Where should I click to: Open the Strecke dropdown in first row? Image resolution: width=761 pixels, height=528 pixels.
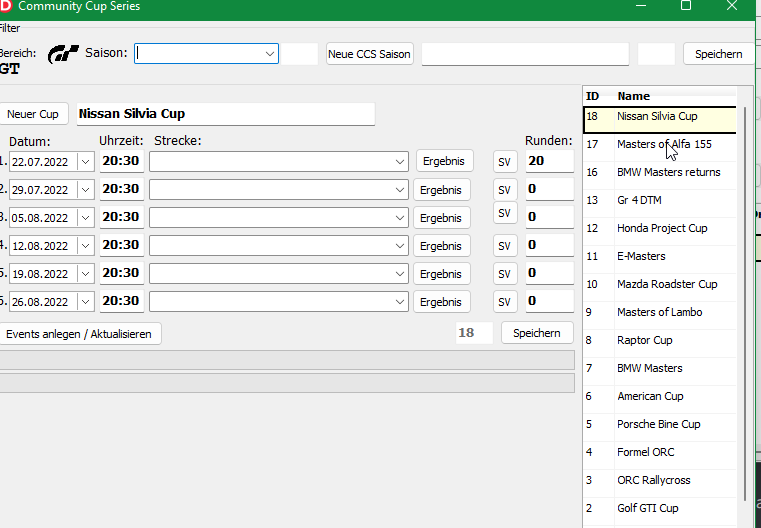click(399, 161)
